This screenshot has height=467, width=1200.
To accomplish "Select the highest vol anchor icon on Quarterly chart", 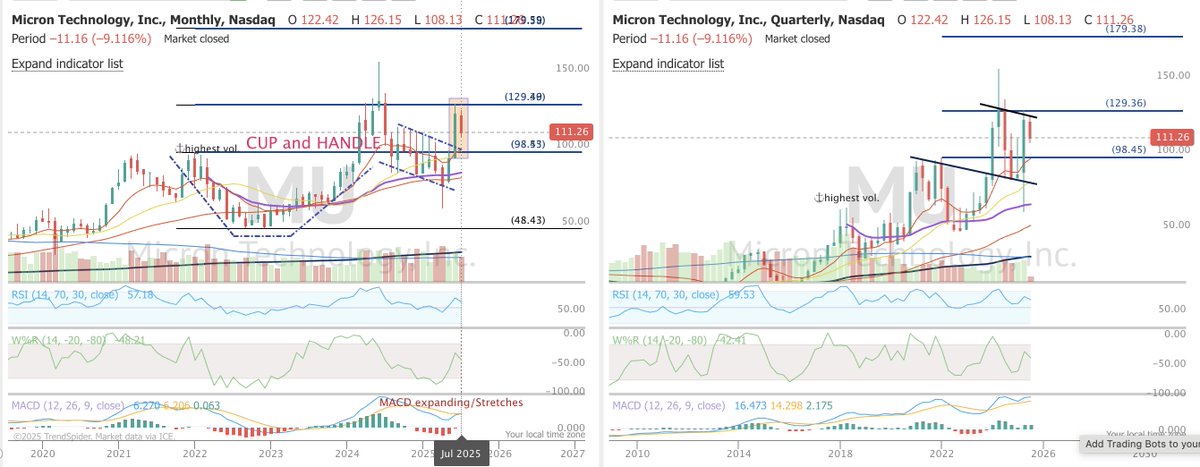I will 820,198.
